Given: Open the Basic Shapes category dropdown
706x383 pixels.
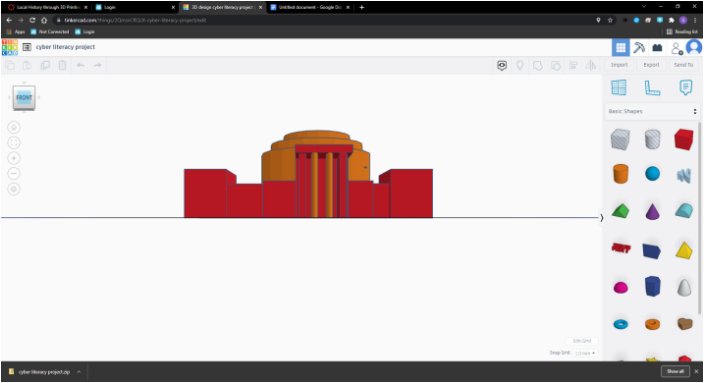Looking at the screenshot, I should click(x=653, y=112).
